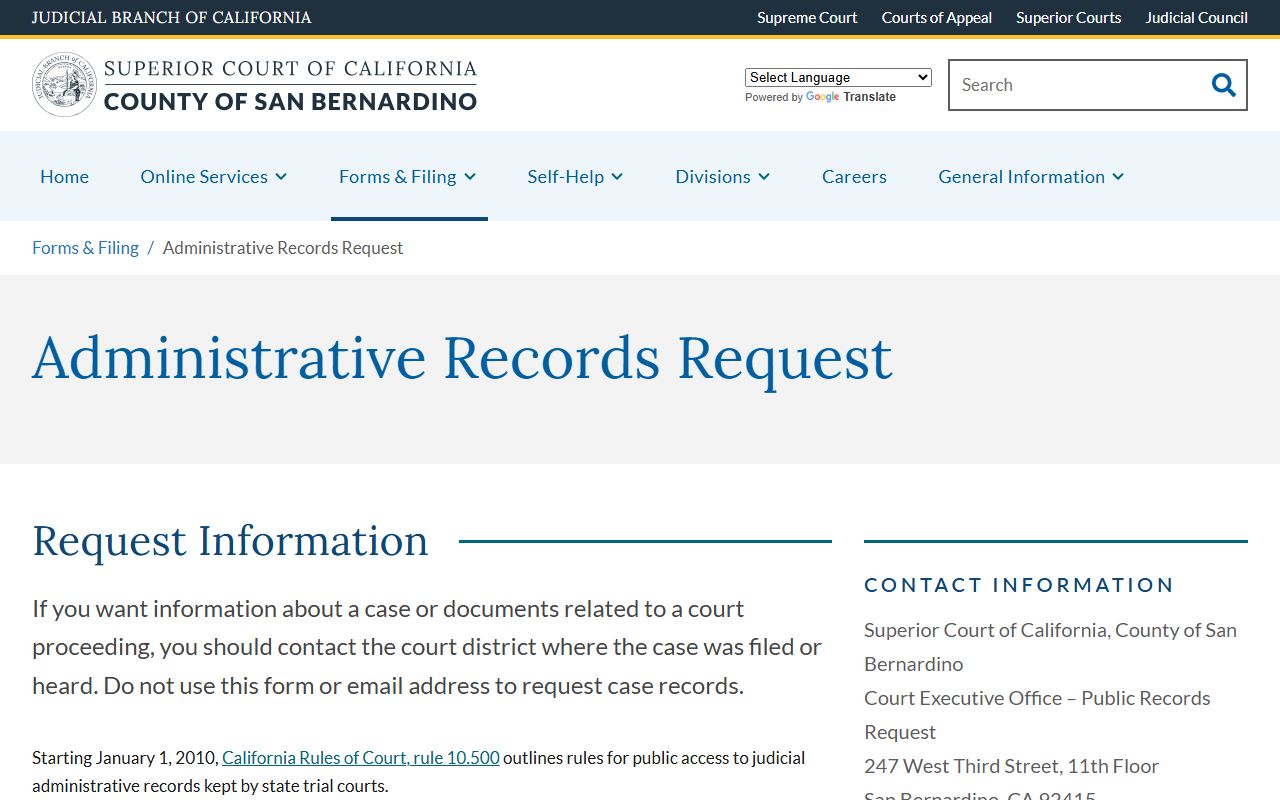The height and width of the screenshot is (800, 1280).
Task: Click the search magnifier icon
Action: click(x=1223, y=85)
